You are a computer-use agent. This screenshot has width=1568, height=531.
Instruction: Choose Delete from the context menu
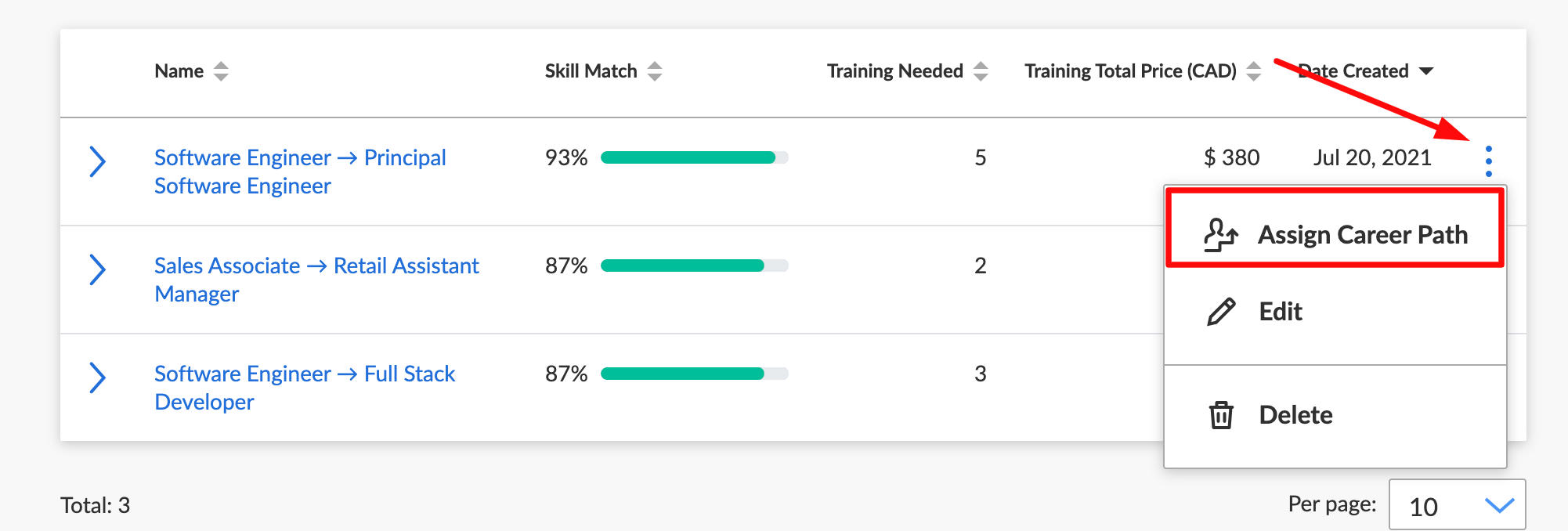1335,414
